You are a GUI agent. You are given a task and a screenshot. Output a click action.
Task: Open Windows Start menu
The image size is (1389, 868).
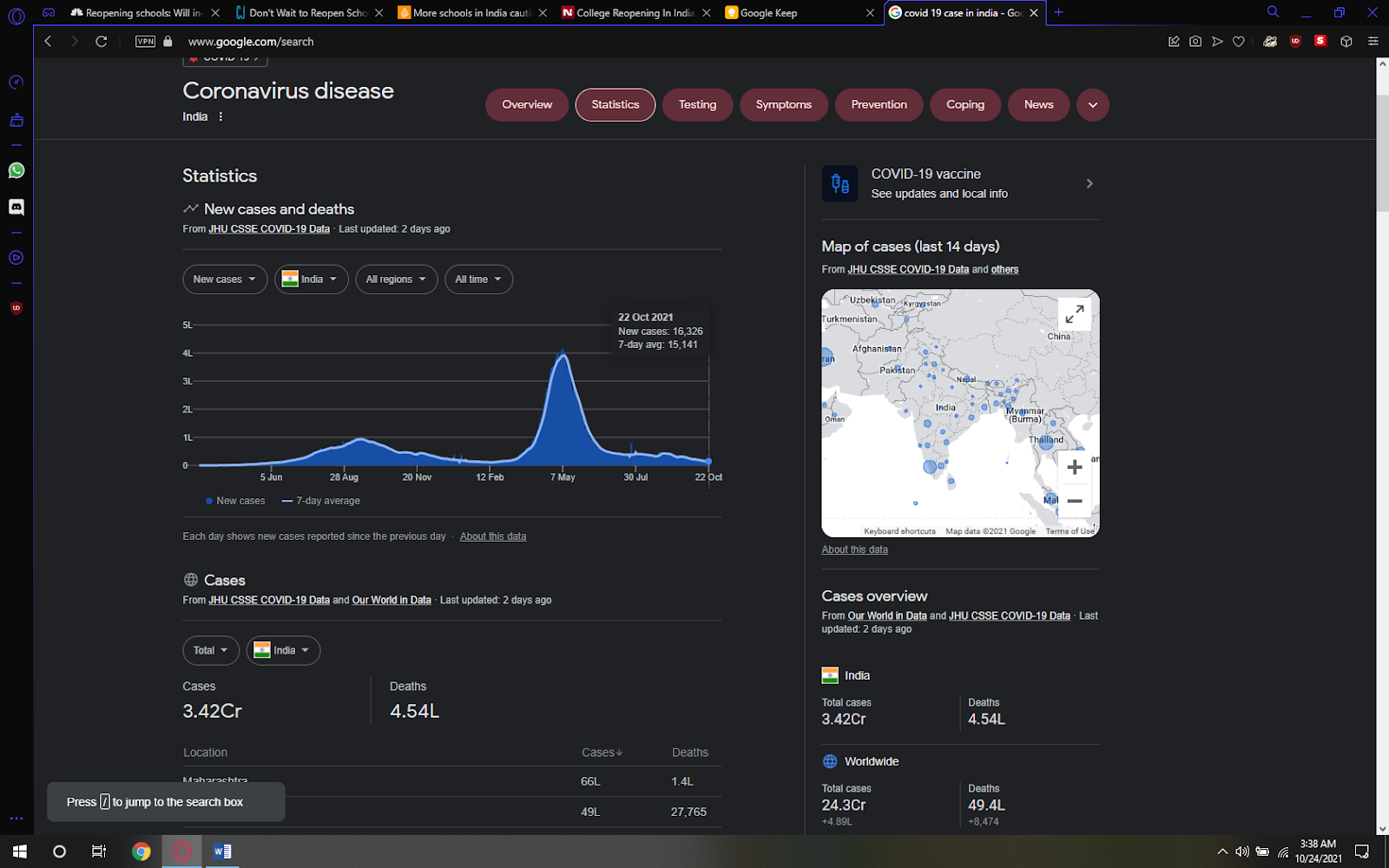20,852
